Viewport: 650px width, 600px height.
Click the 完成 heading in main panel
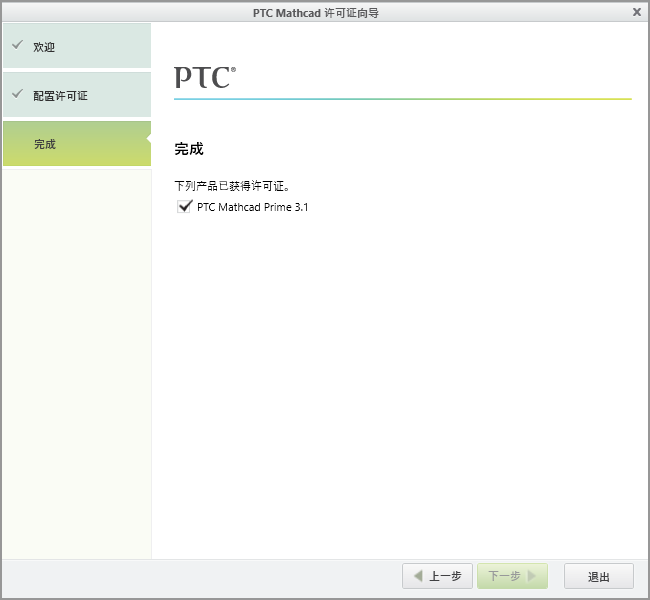coord(189,148)
